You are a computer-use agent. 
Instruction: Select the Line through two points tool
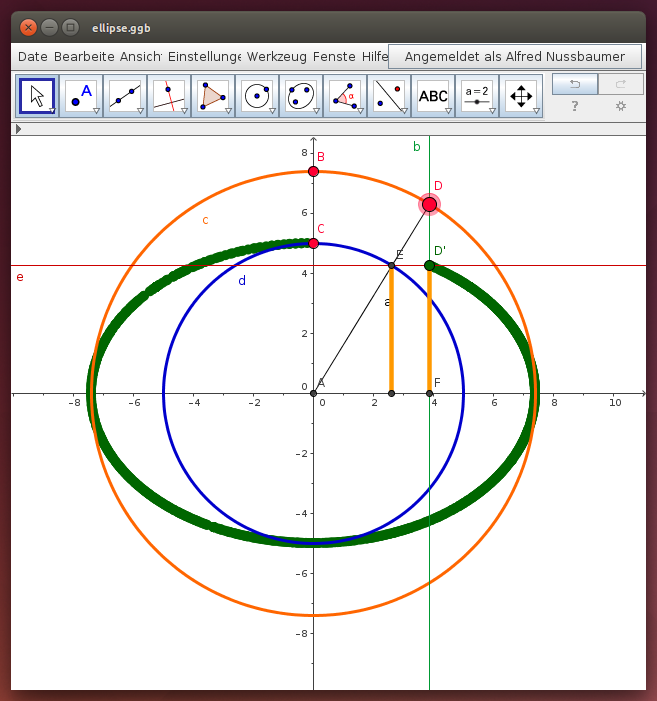(x=125, y=96)
